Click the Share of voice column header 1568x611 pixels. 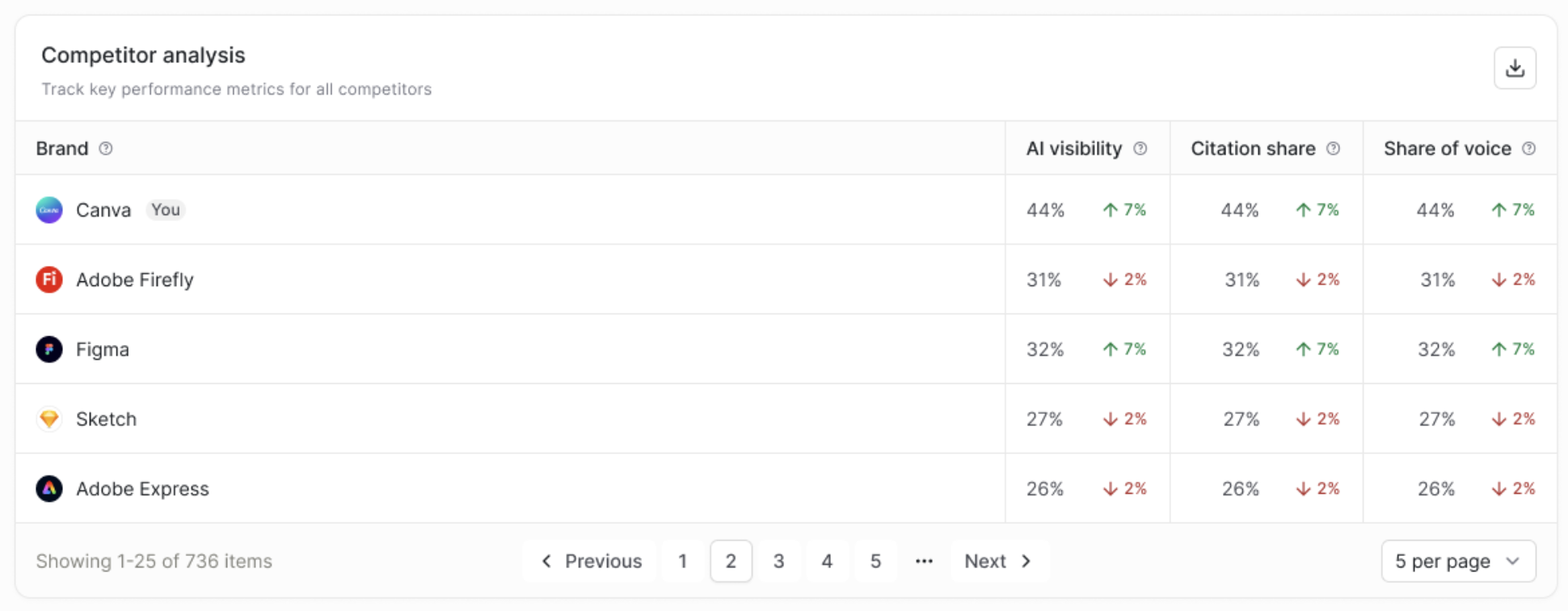1447,149
